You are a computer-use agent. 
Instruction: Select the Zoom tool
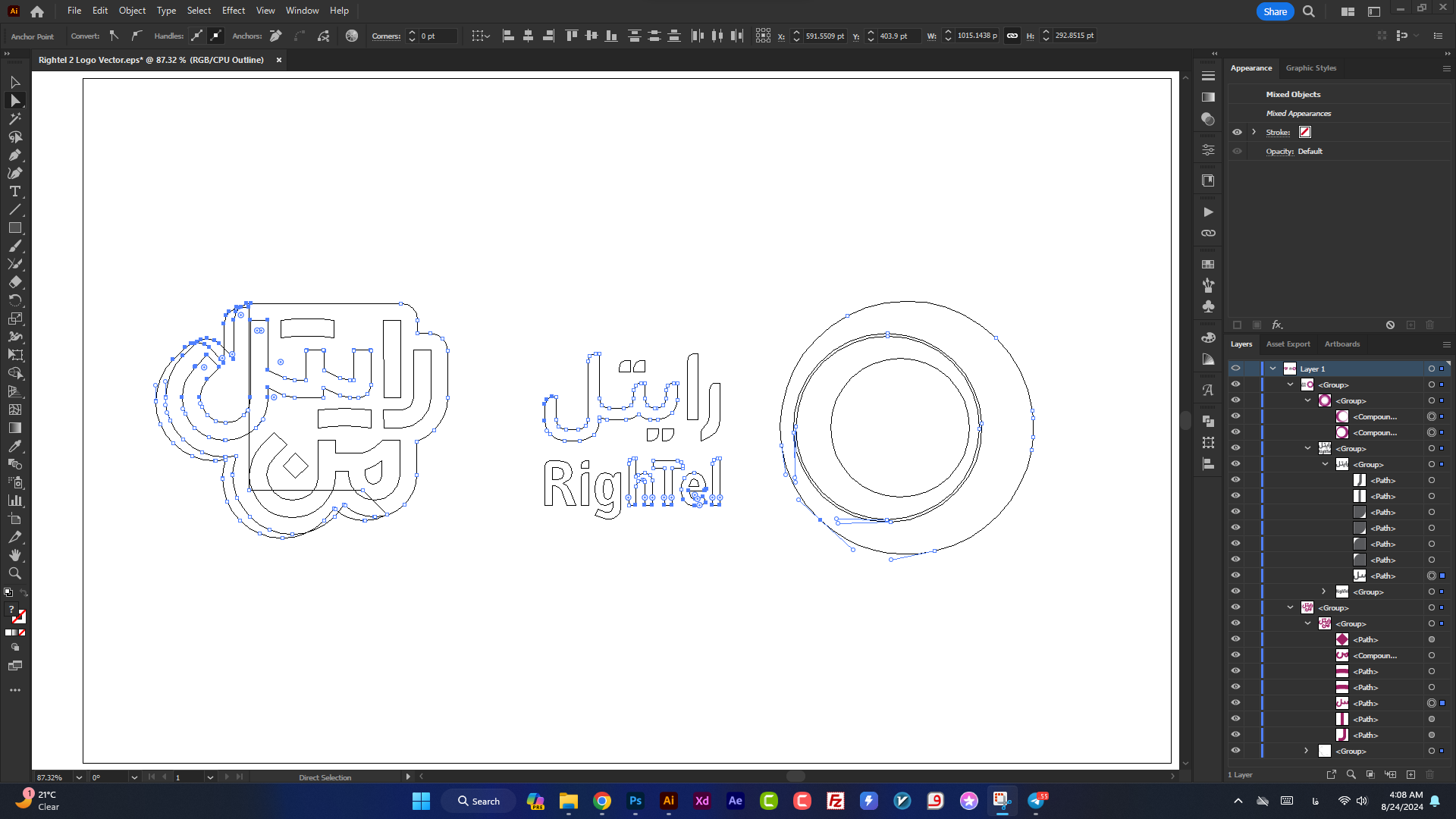point(15,573)
